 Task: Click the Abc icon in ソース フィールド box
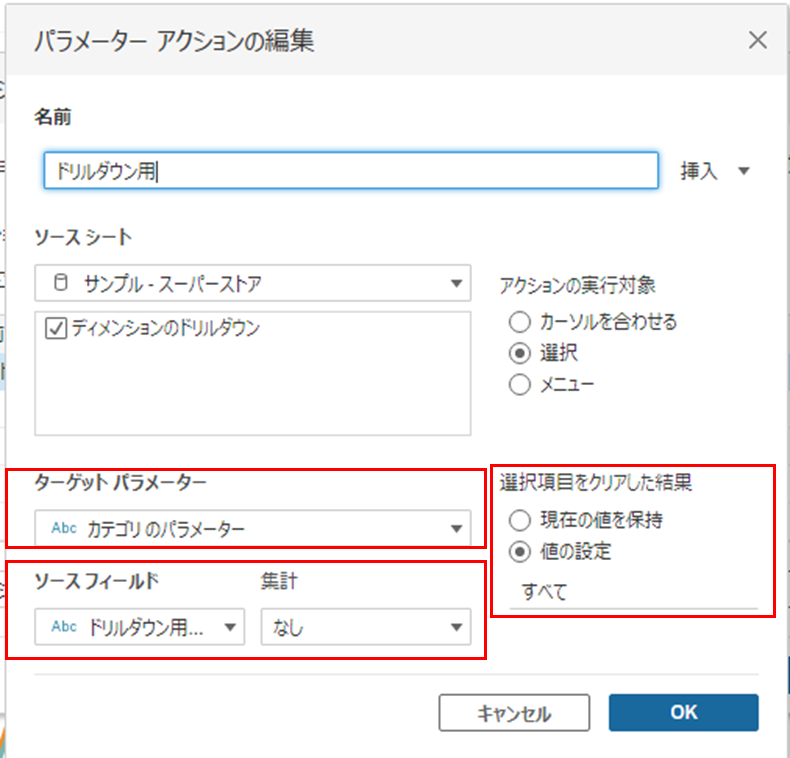coord(63,627)
